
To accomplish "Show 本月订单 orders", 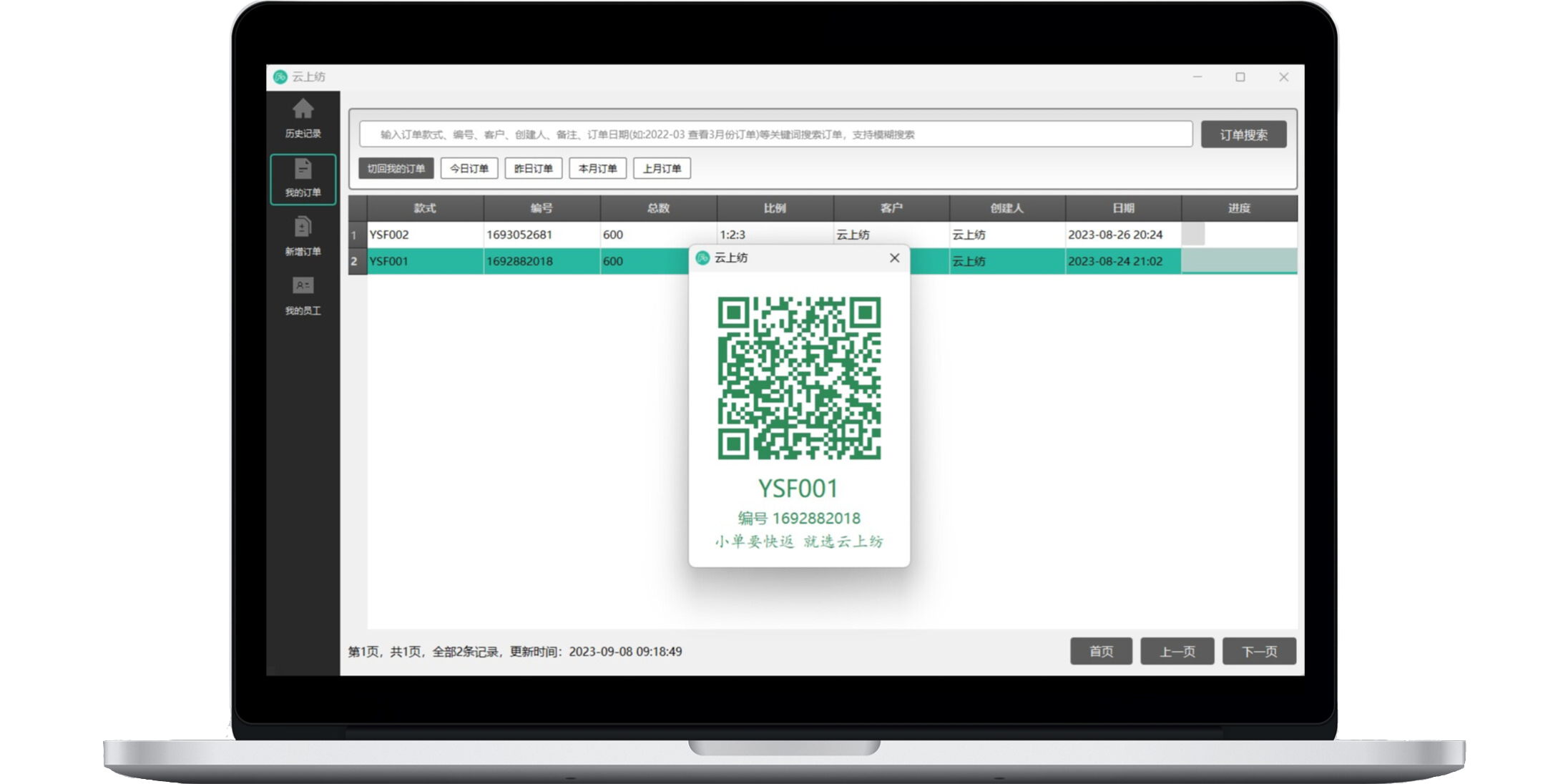I will tap(597, 169).
